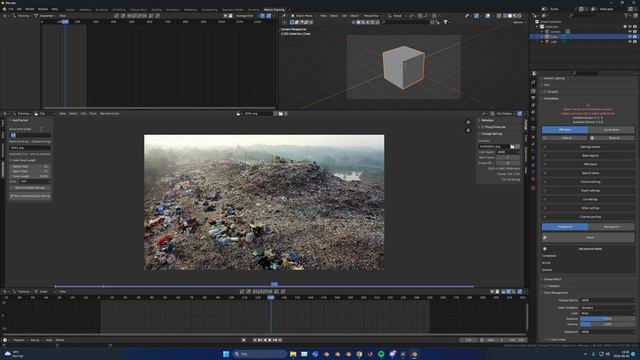
Task: Select the Cycles Bake mode button
Action: tap(611, 130)
